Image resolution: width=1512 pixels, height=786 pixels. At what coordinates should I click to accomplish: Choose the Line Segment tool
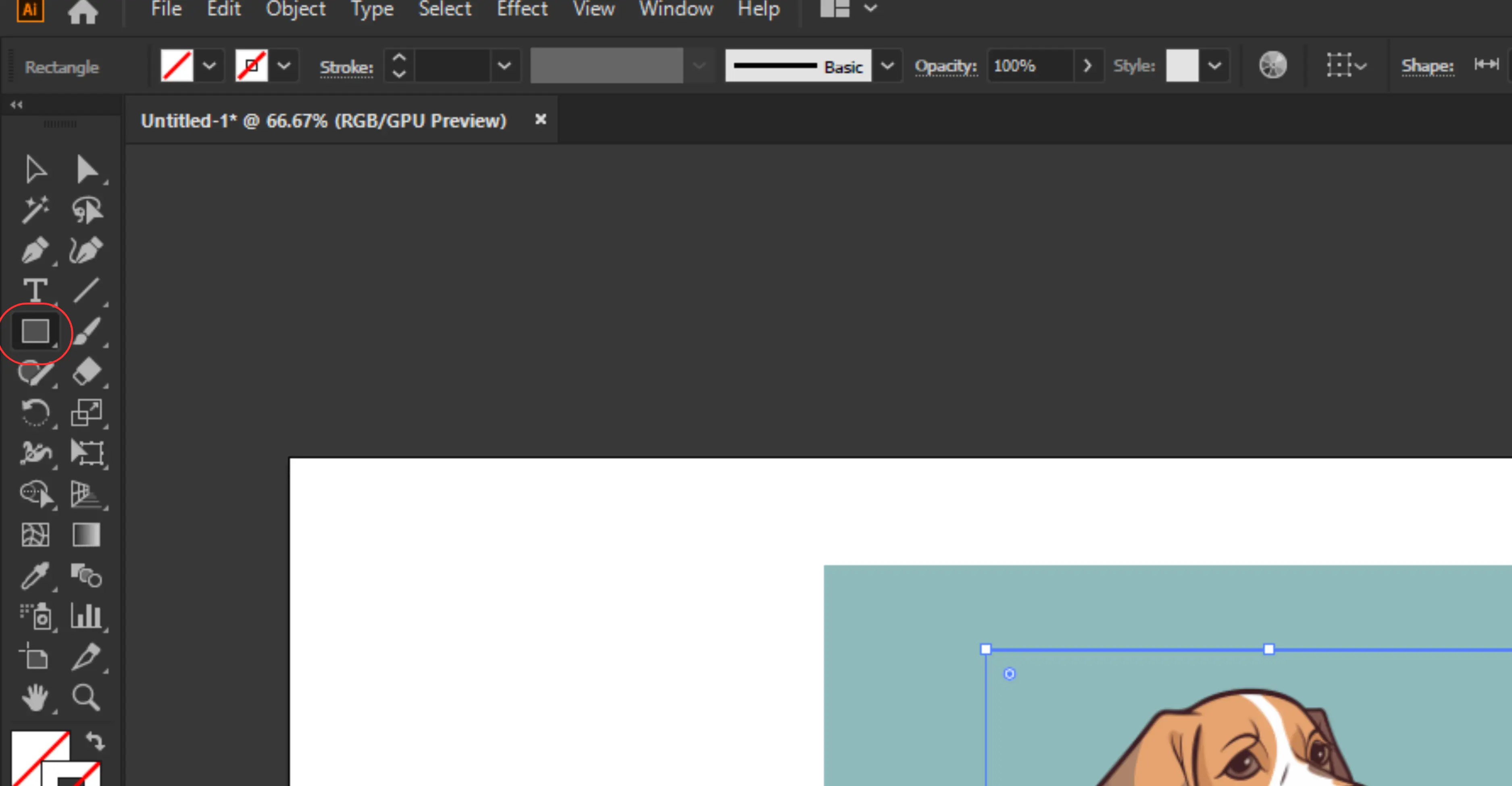pos(87,290)
